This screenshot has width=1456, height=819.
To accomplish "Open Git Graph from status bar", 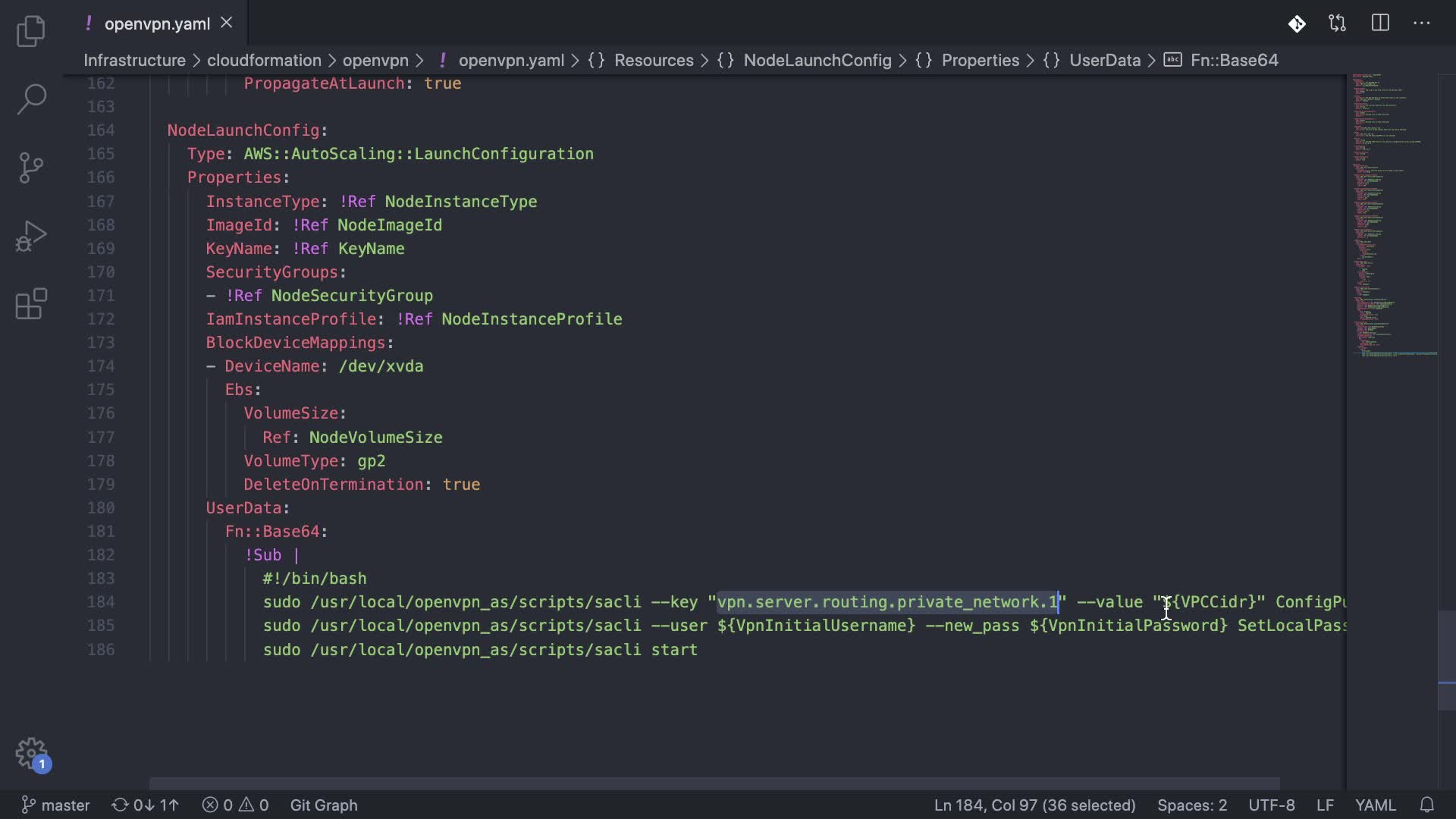I will pos(324,805).
